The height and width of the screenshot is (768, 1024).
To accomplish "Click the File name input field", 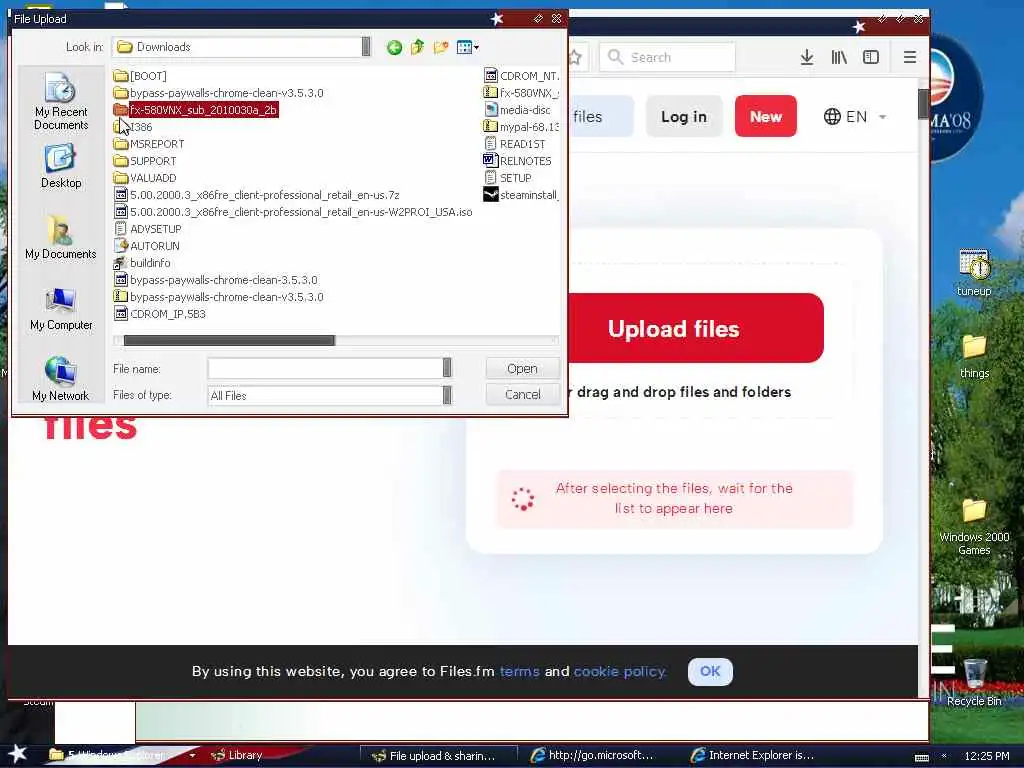I will [325, 368].
